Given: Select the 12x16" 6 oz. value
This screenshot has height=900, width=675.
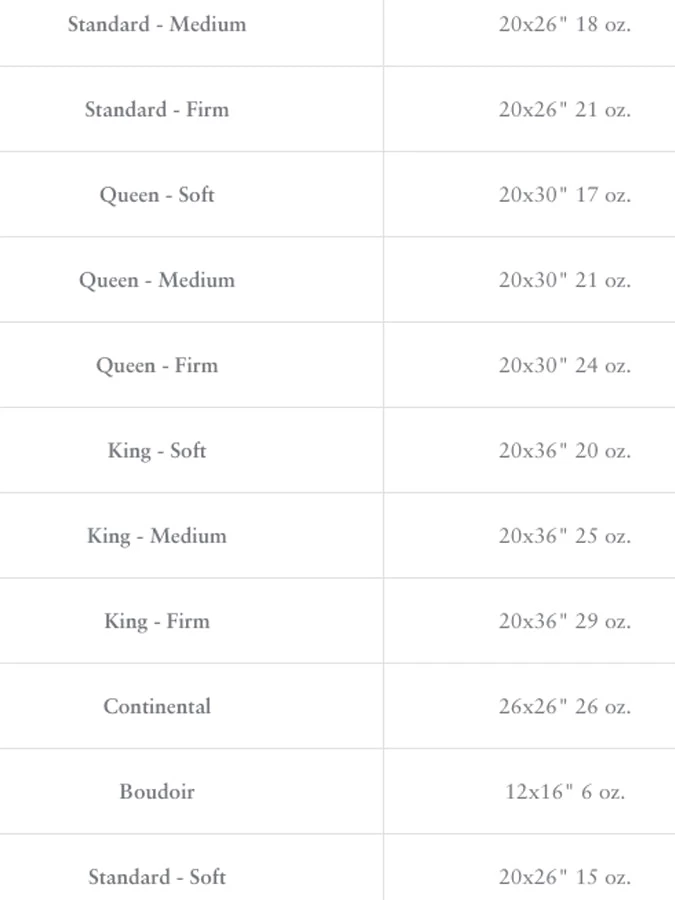Looking at the screenshot, I should click(564, 791).
